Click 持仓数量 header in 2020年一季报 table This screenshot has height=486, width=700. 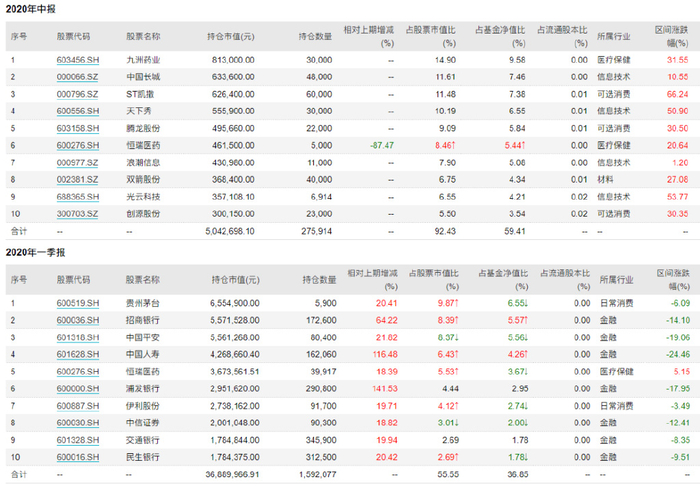319,280
